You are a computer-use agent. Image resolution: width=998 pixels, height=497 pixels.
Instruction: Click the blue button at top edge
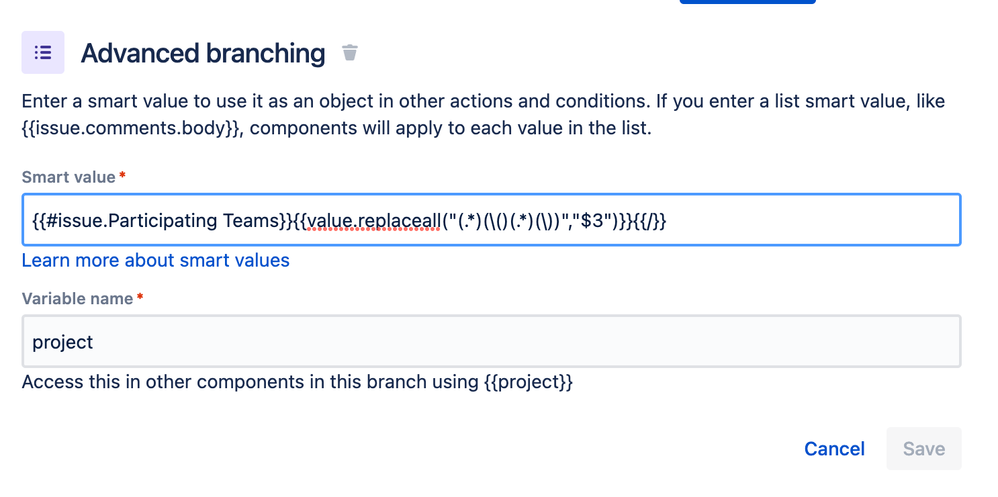(x=747, y=2)
